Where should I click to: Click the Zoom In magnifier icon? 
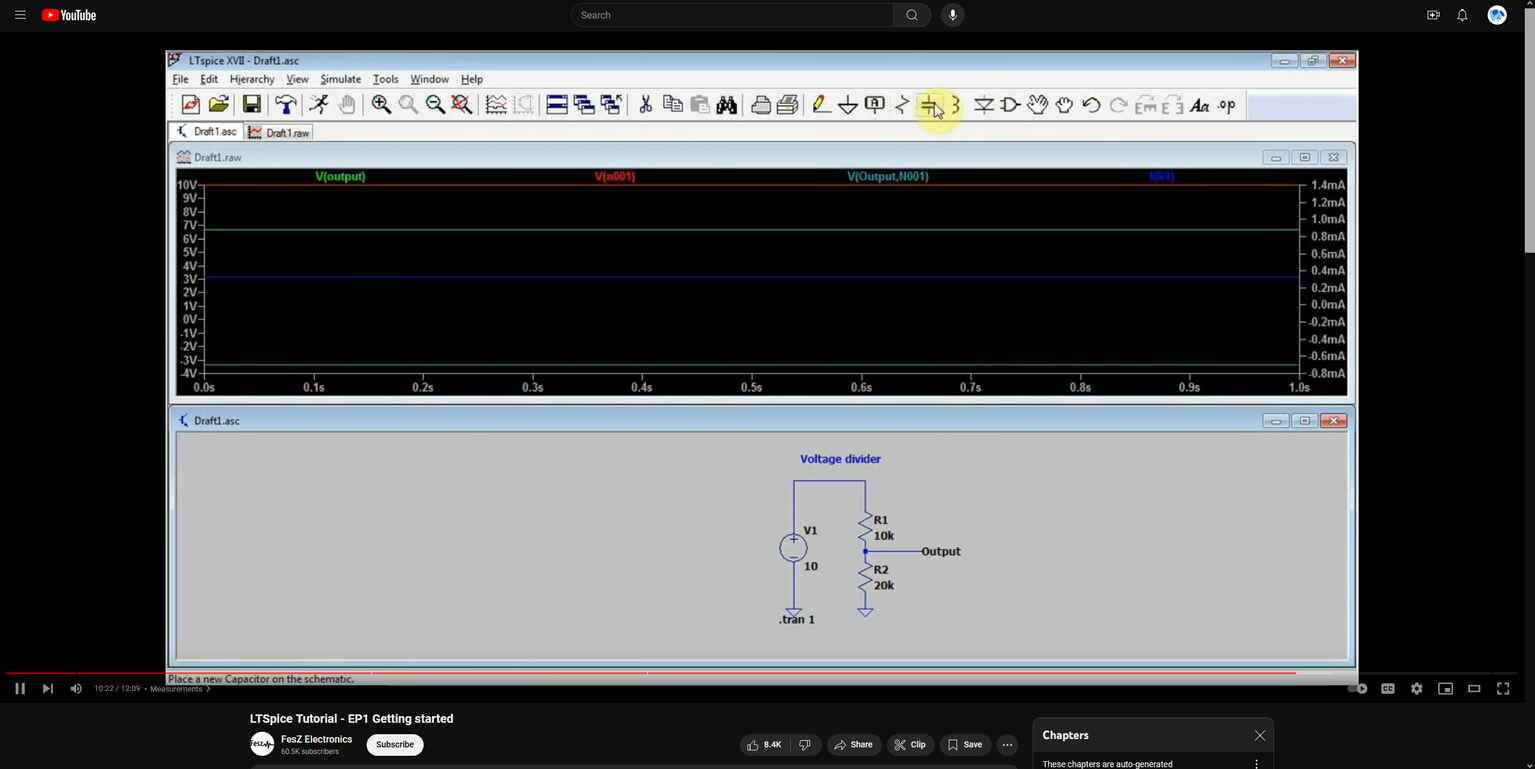[x=381, y=105]
